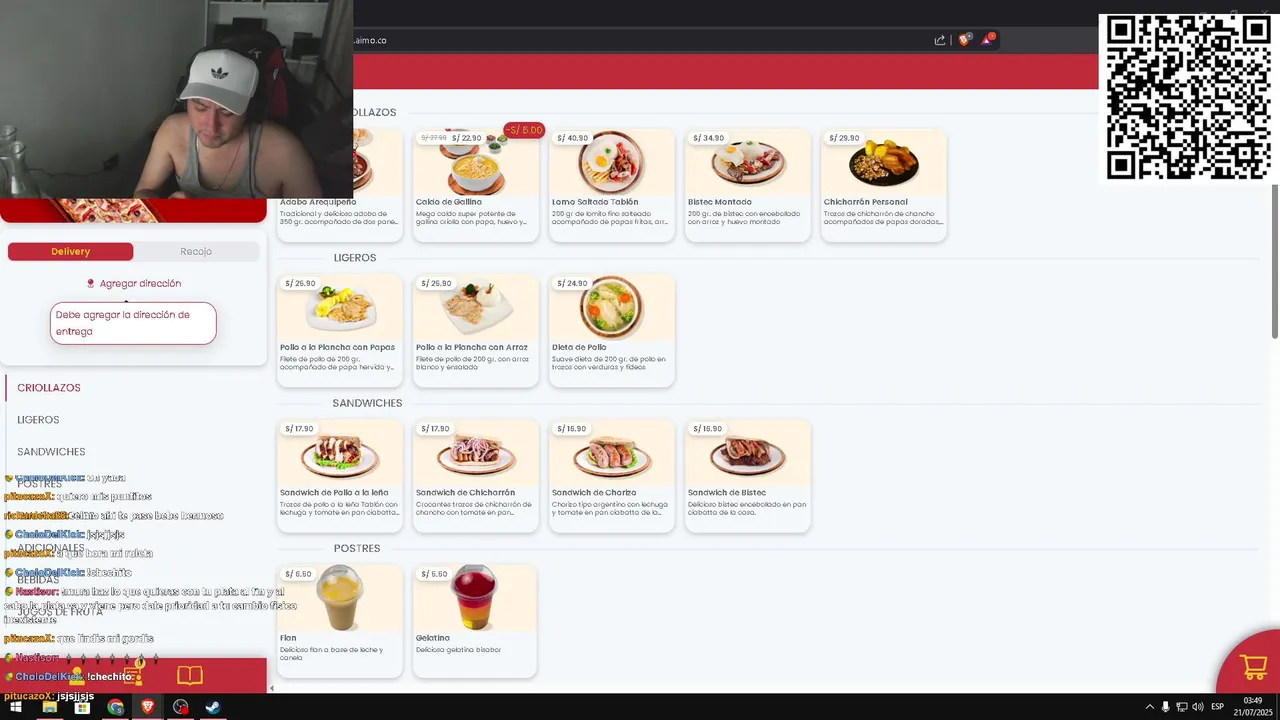
Task: Click the browser address bar
Action: coord(640,40)
